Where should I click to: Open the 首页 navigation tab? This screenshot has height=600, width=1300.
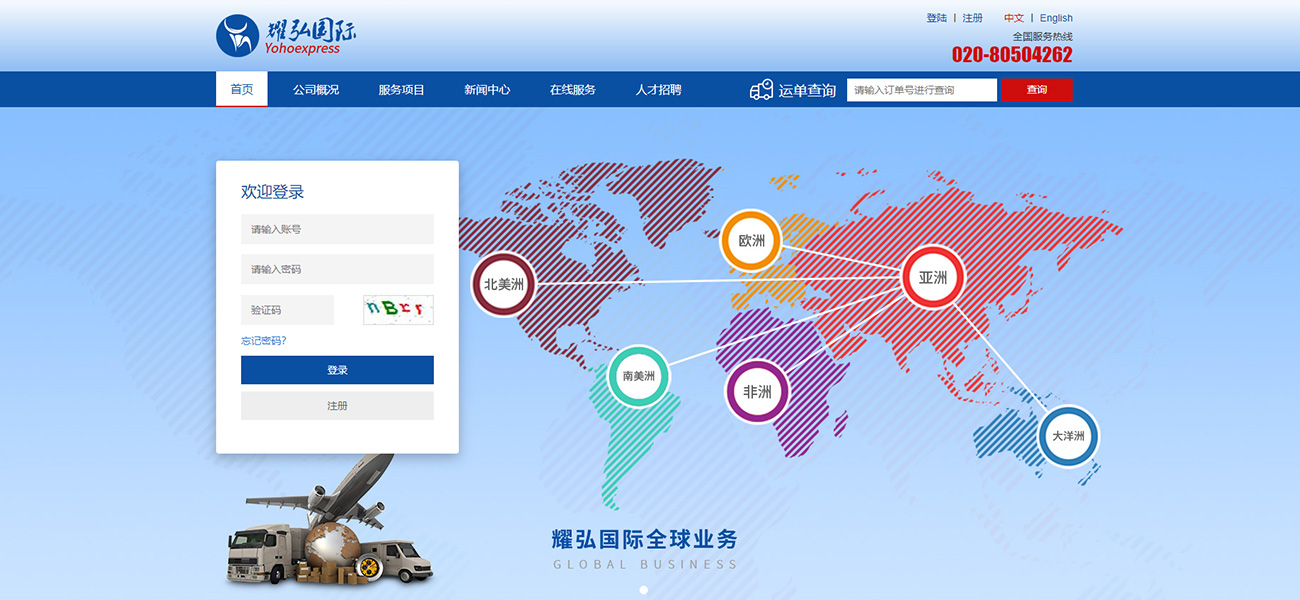tap(242, 90)
